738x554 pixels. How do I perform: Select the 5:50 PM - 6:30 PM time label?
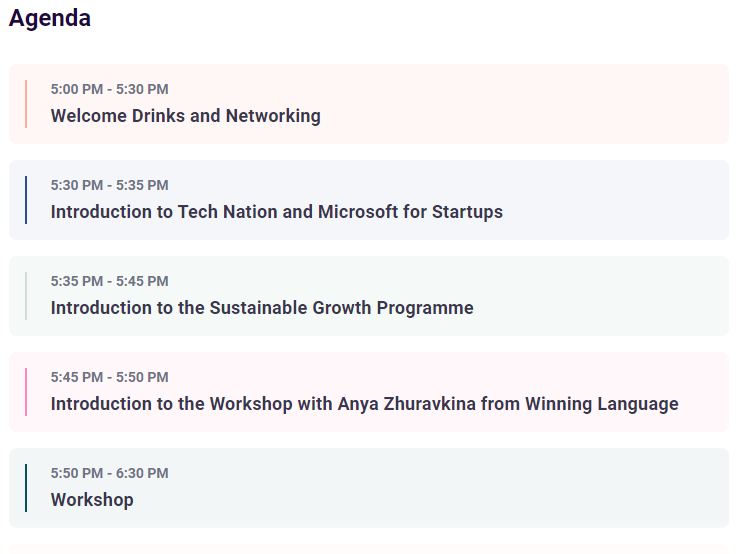coord(109,473)
